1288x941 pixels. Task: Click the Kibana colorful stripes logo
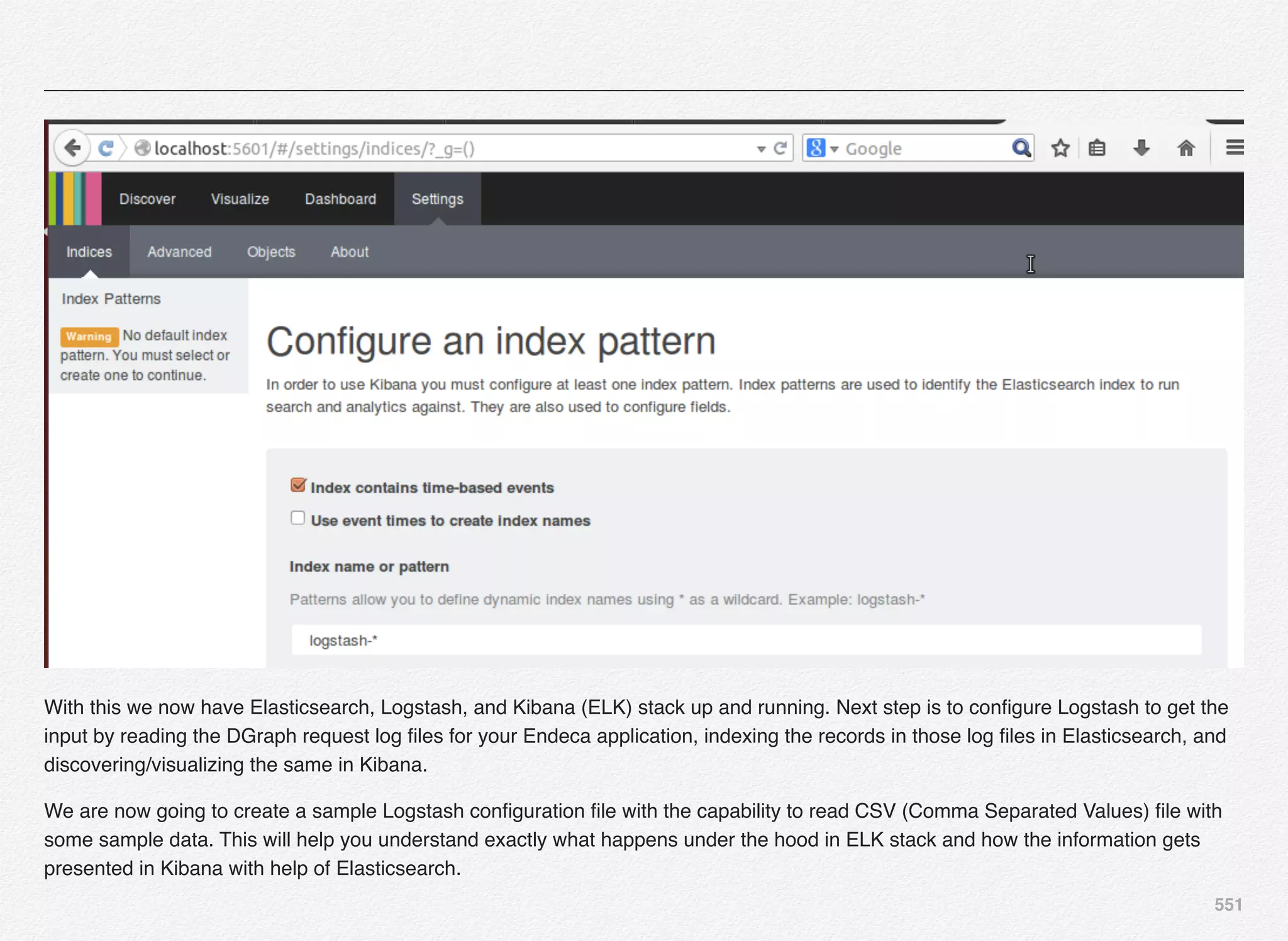pos(75,199)
